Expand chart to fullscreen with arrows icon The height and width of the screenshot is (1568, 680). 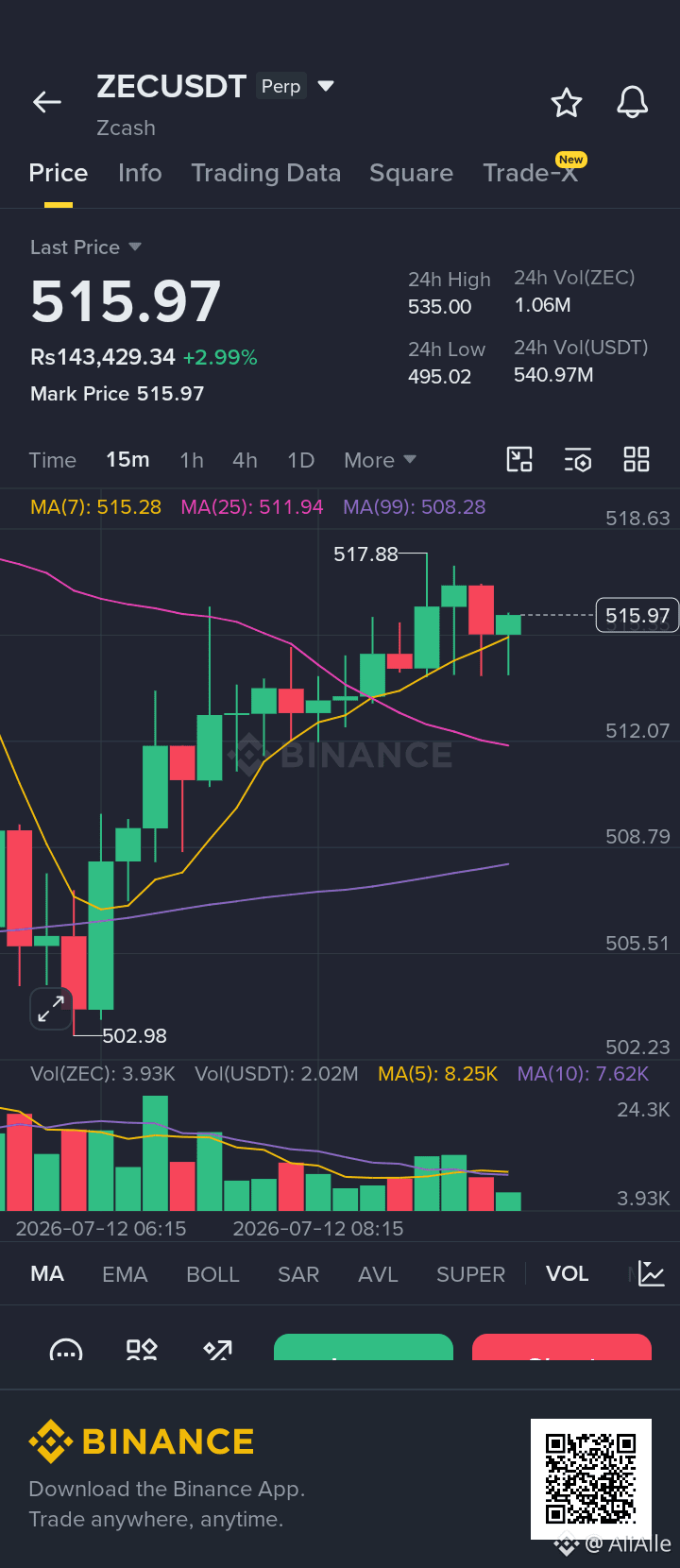coord(51,1009)
